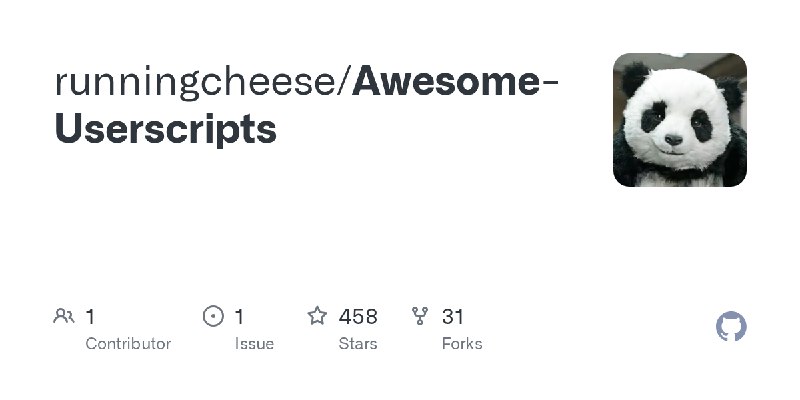This screenshot has width=800, height=400.
Task: Click the contributor count number 1
Action: [90, 317]
